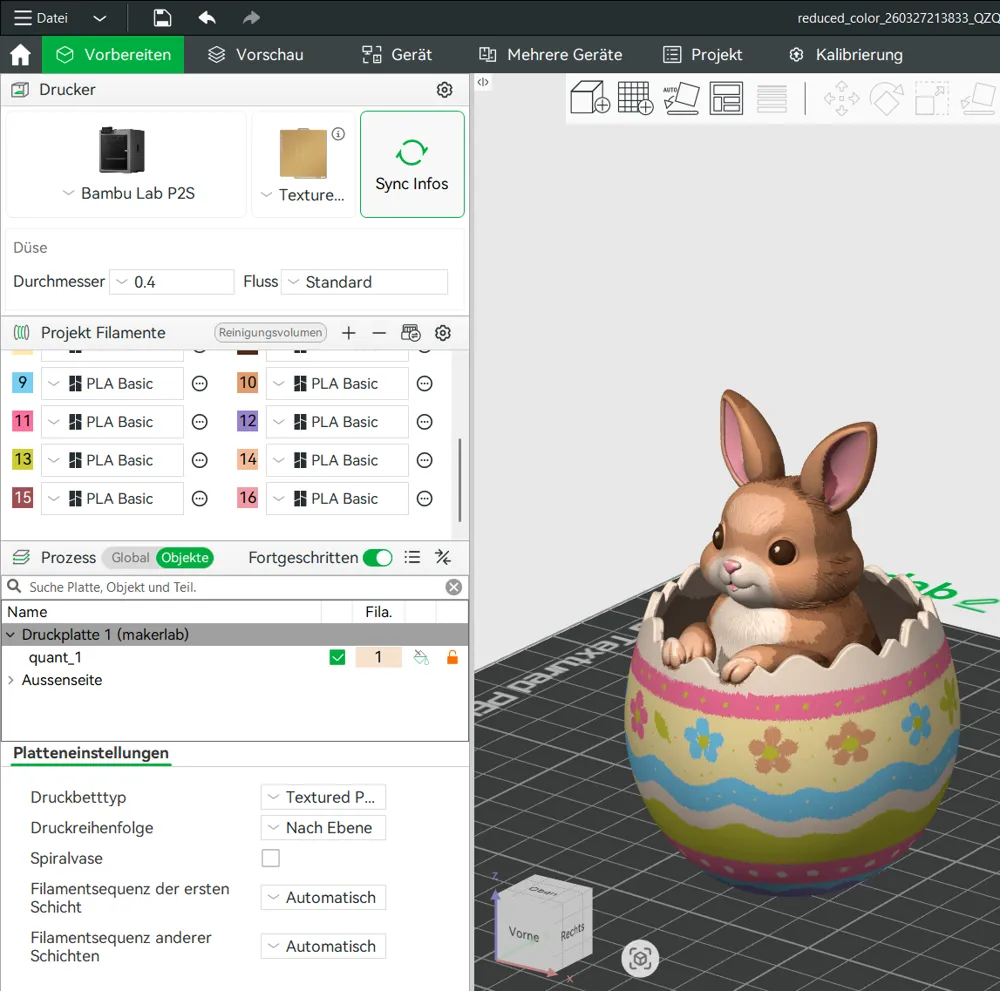Clear search with the X icon
1000x991 pixels.
(453, 587)
